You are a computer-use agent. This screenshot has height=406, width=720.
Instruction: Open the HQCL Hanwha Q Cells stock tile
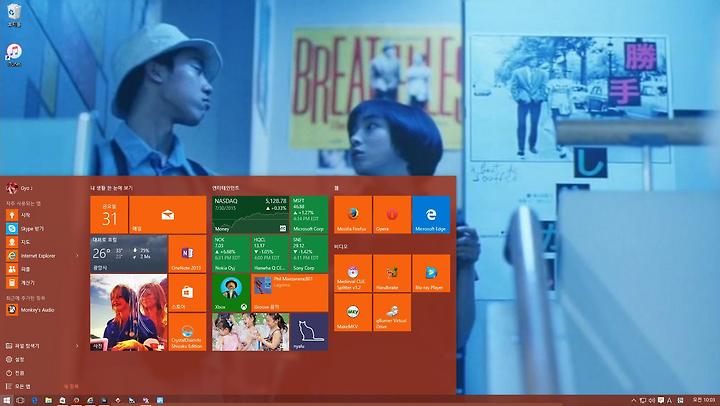[x=270, y=254]
